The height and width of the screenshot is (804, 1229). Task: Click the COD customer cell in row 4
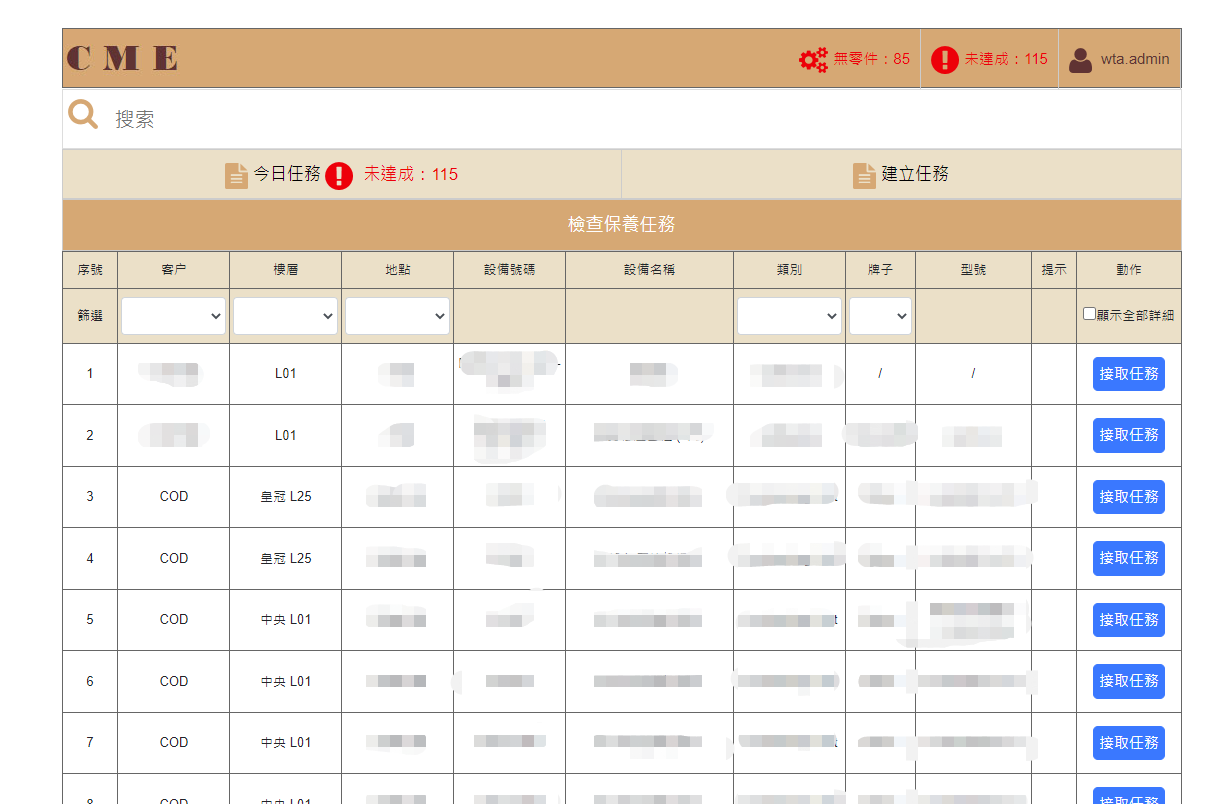pyautogui.click(x=174, y=558)
